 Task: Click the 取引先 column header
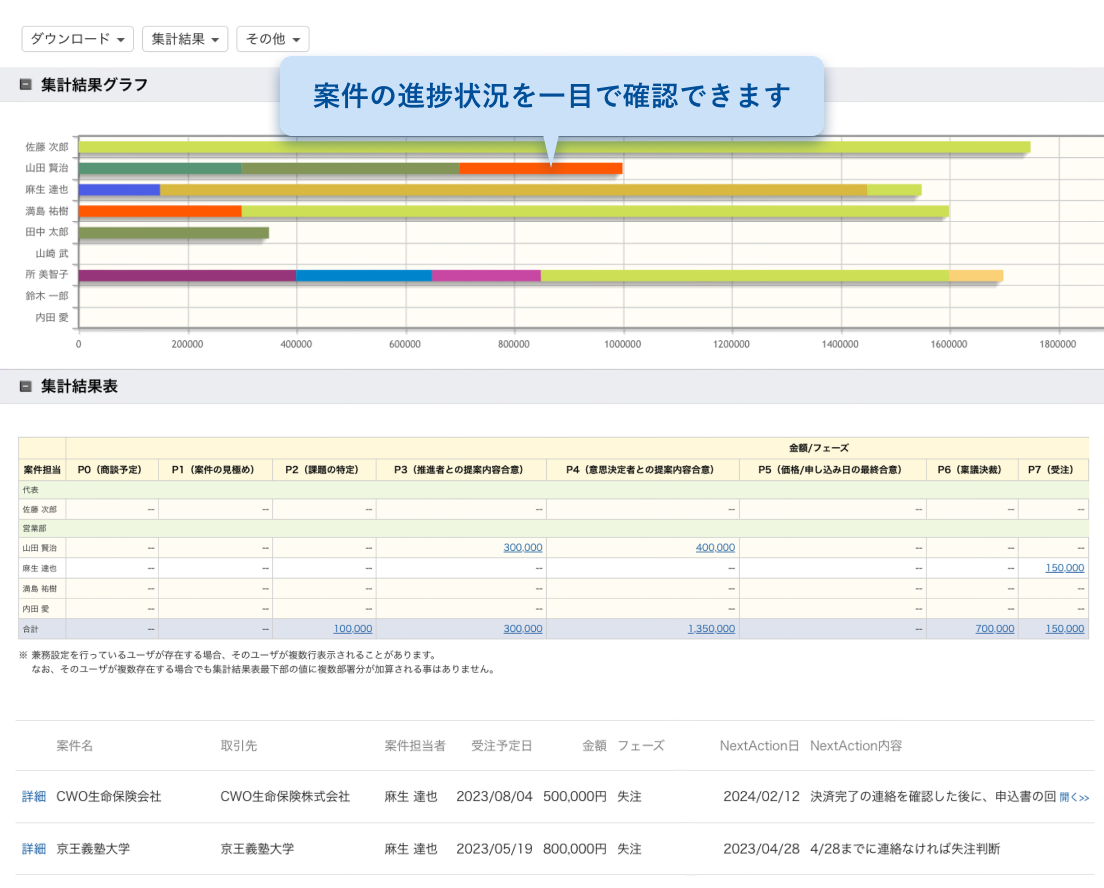(x=239, y=746)
